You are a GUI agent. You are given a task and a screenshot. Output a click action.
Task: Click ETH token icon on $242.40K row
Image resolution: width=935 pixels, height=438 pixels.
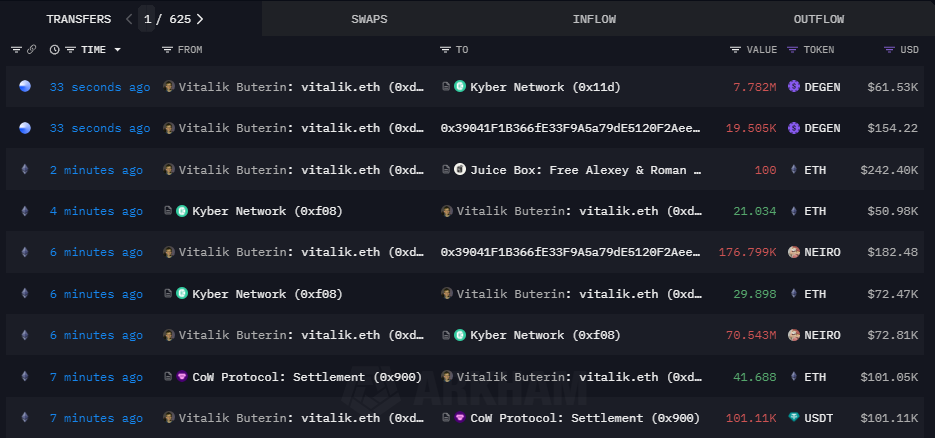[794, 169]
